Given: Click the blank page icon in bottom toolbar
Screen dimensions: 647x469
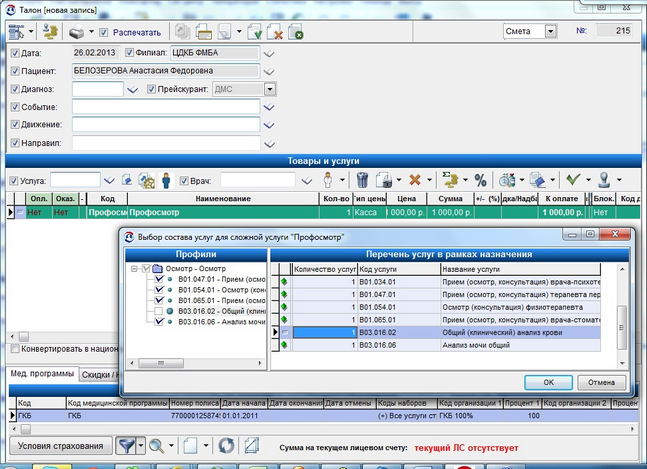Looking at the screenshot, I should [191, 446].
